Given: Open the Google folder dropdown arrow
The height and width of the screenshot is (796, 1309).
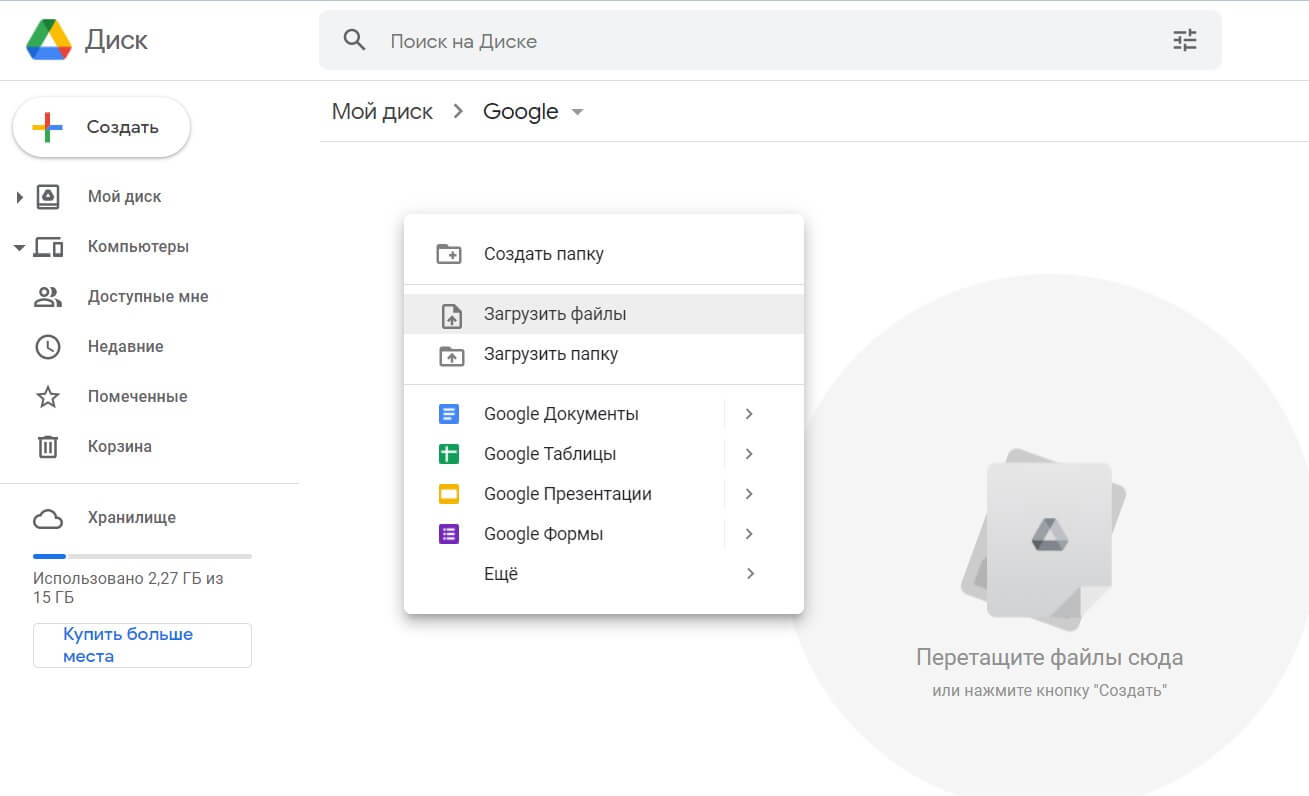Looking at the screenshot, I should [577, 112].
